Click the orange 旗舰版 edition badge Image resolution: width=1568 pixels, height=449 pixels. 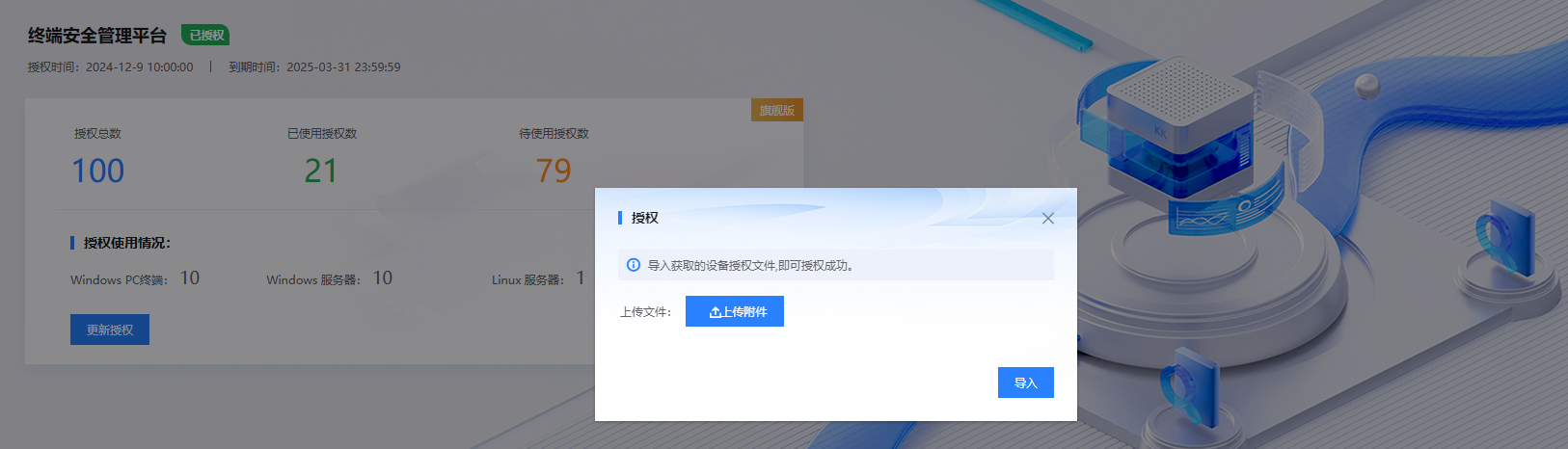click(776, 110)
